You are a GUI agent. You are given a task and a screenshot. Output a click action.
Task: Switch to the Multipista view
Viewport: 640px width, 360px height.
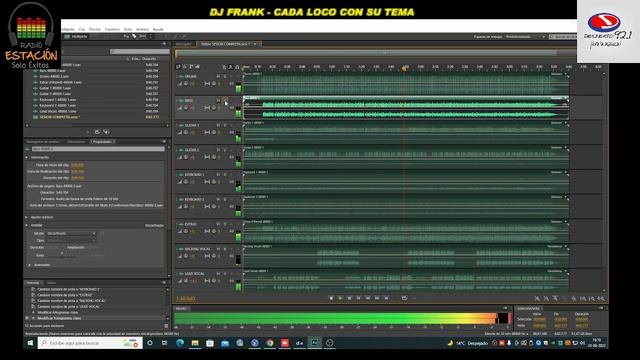pyautogui.click(x=76, y=36)
